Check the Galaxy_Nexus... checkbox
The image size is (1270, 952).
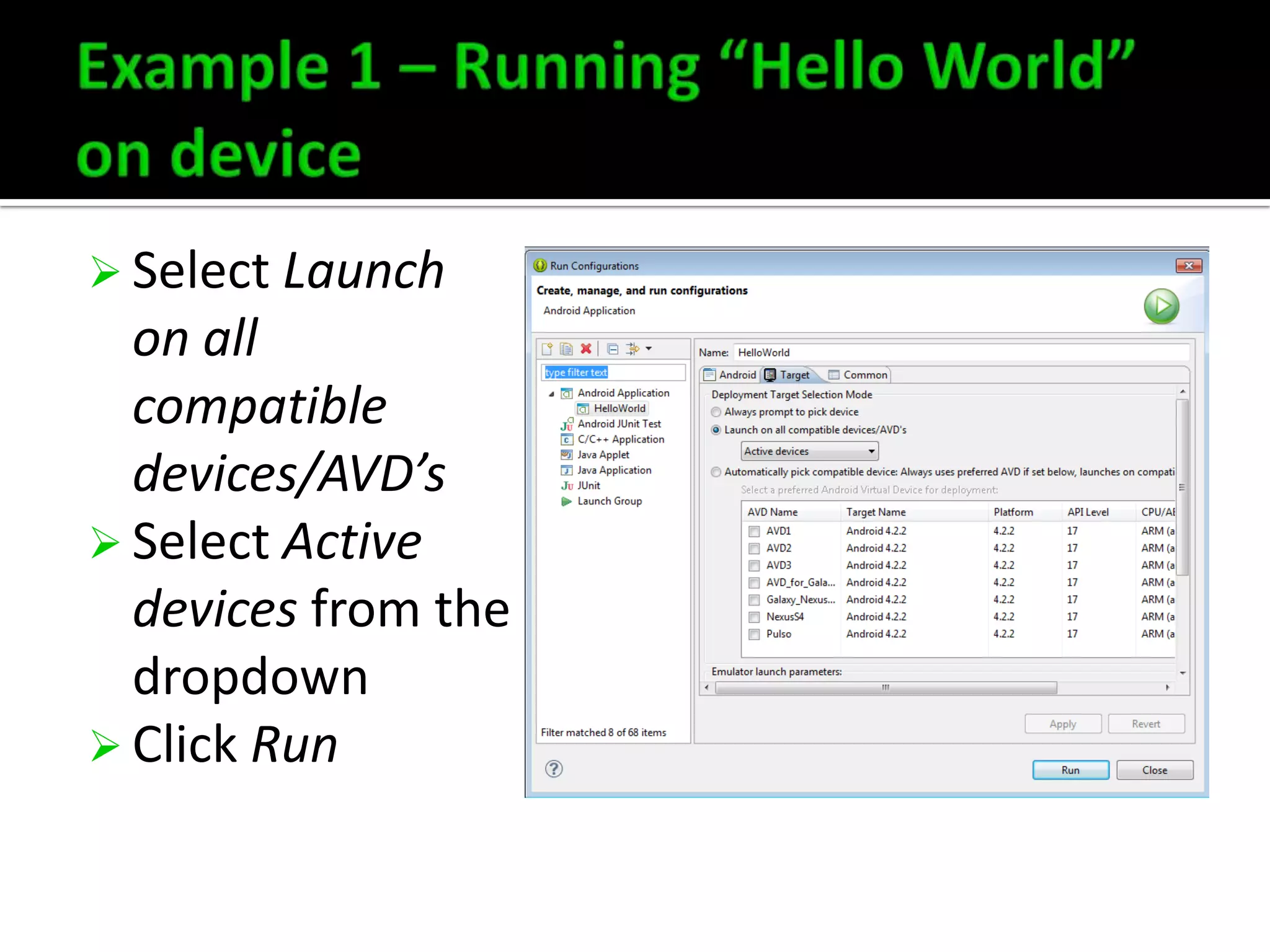click(x=754, y=600)
